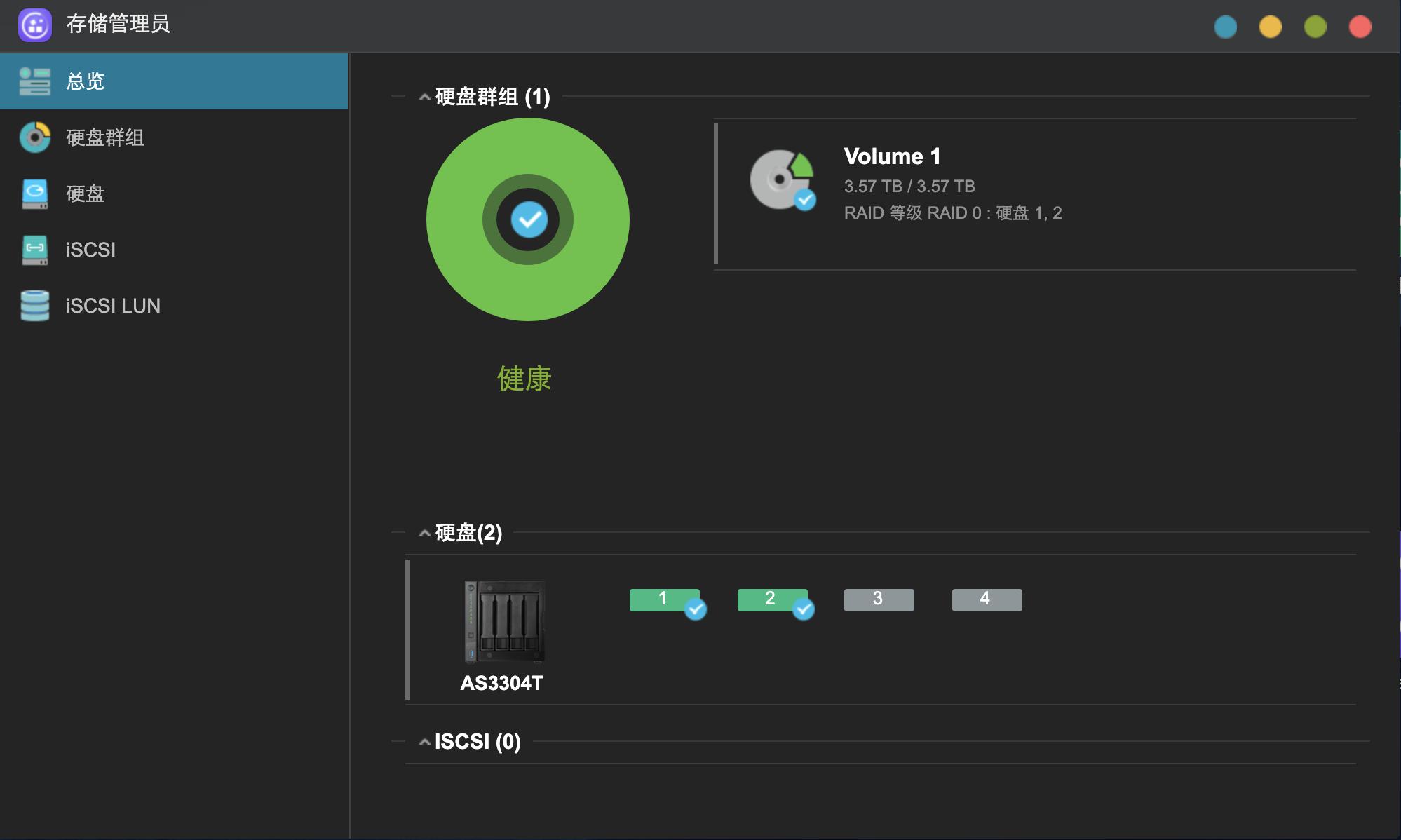The height and width of the screenshot is (840, 1401).
Task: Collapse the 硬盘群组 (1) section
Action: [424, 97]
